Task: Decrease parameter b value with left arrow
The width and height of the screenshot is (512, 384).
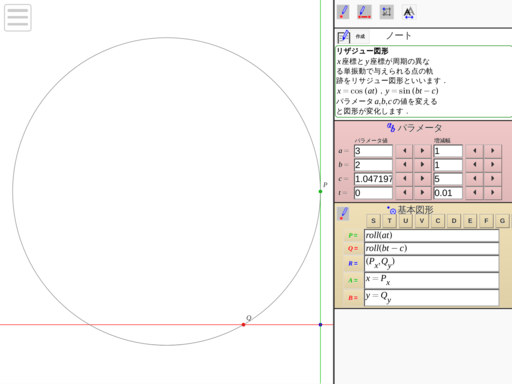Action: [x=405, y=165]
